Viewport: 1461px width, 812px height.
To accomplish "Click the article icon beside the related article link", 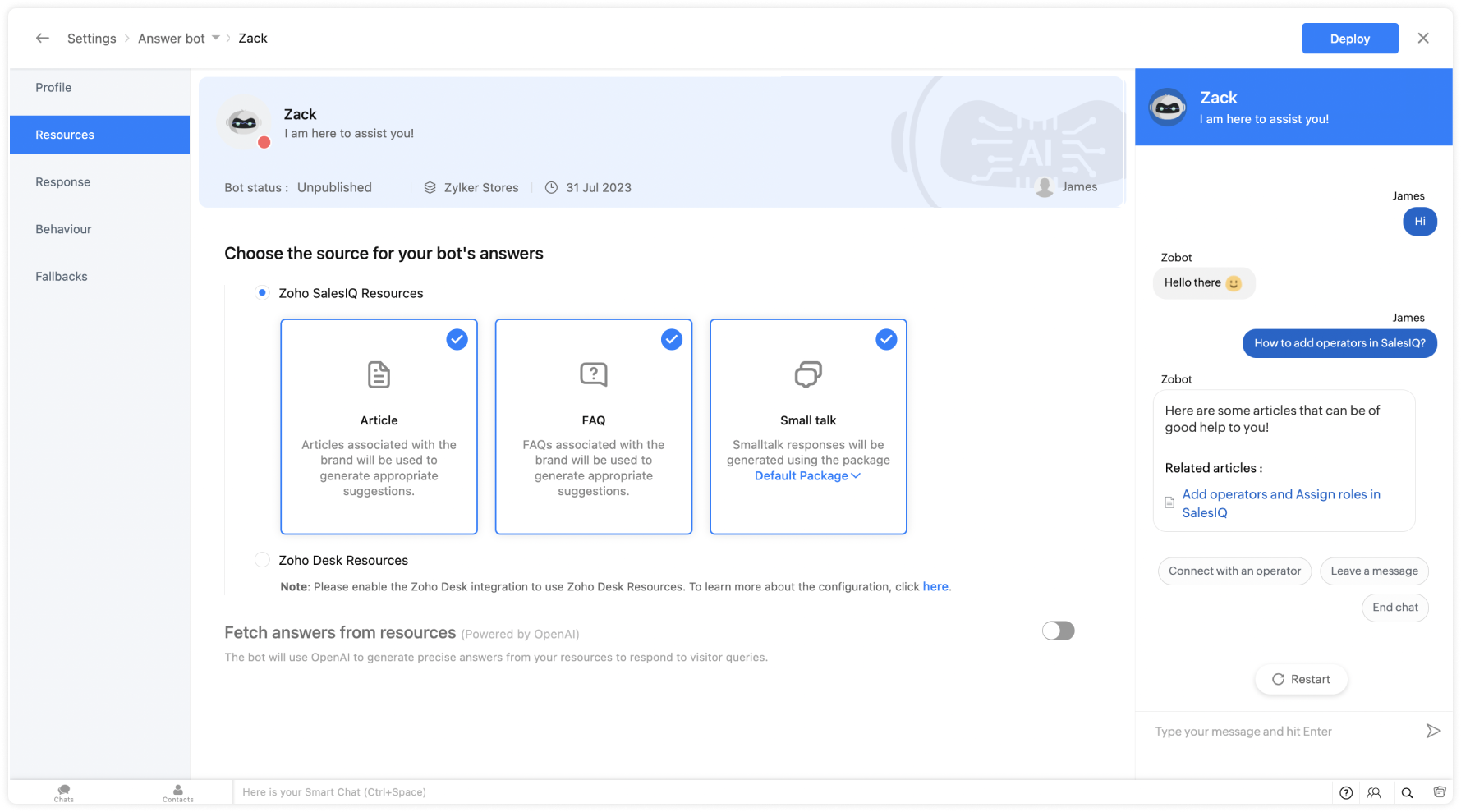I will [1169, 502].
